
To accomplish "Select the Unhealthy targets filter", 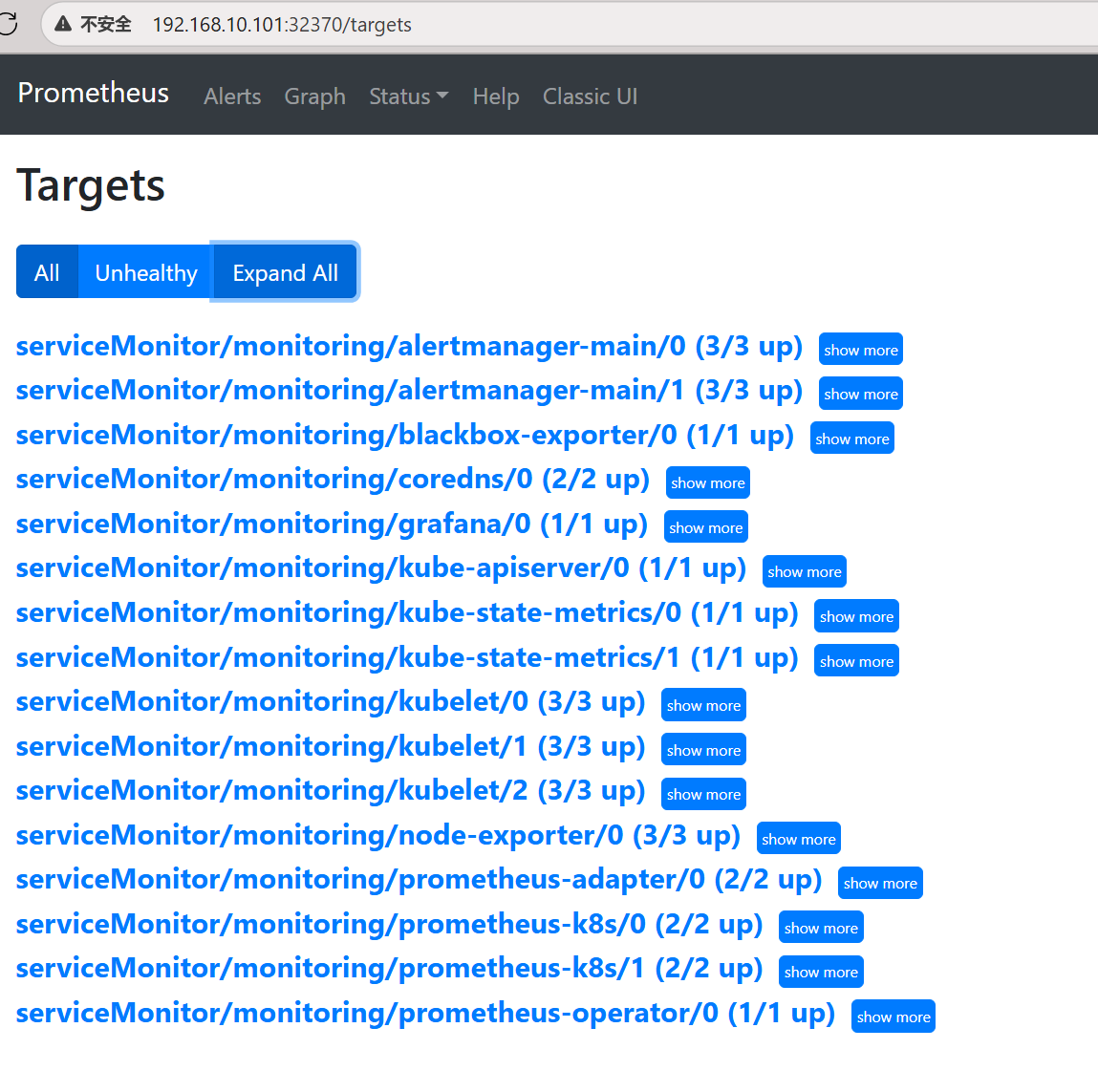I will (145, 271).
